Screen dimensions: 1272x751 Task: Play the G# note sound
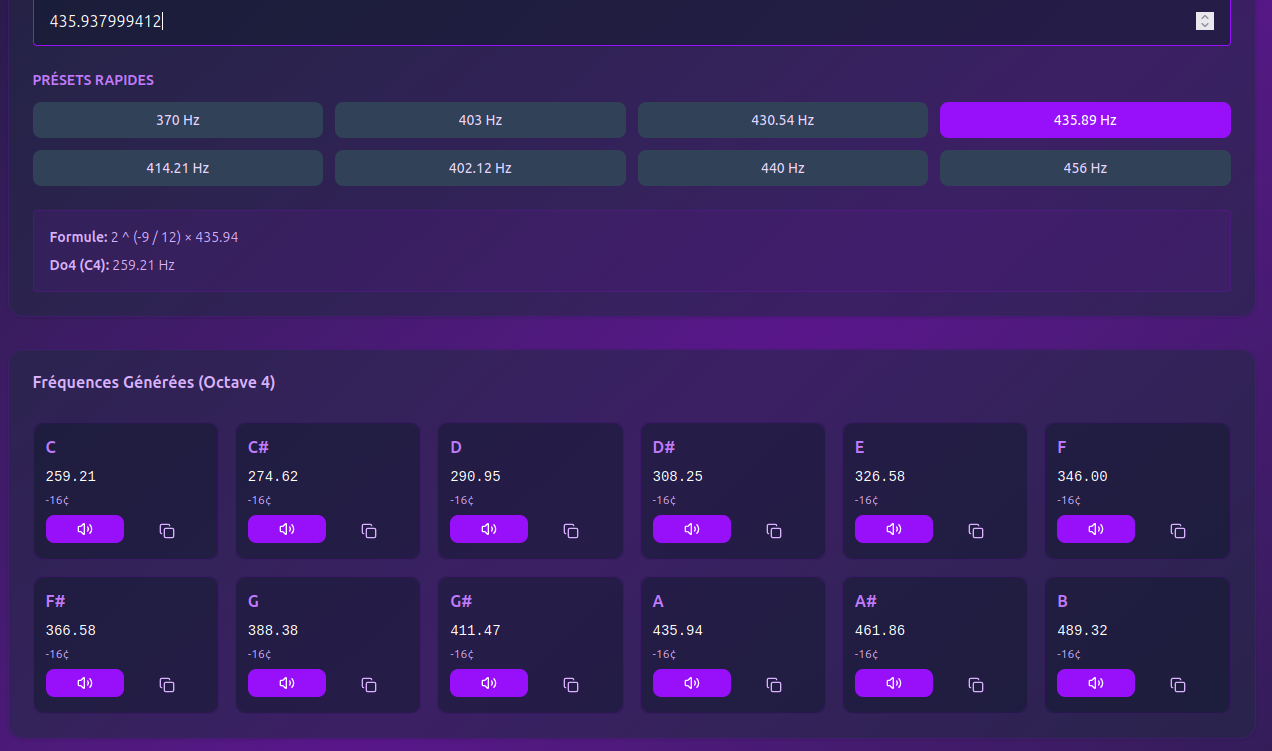489,683
